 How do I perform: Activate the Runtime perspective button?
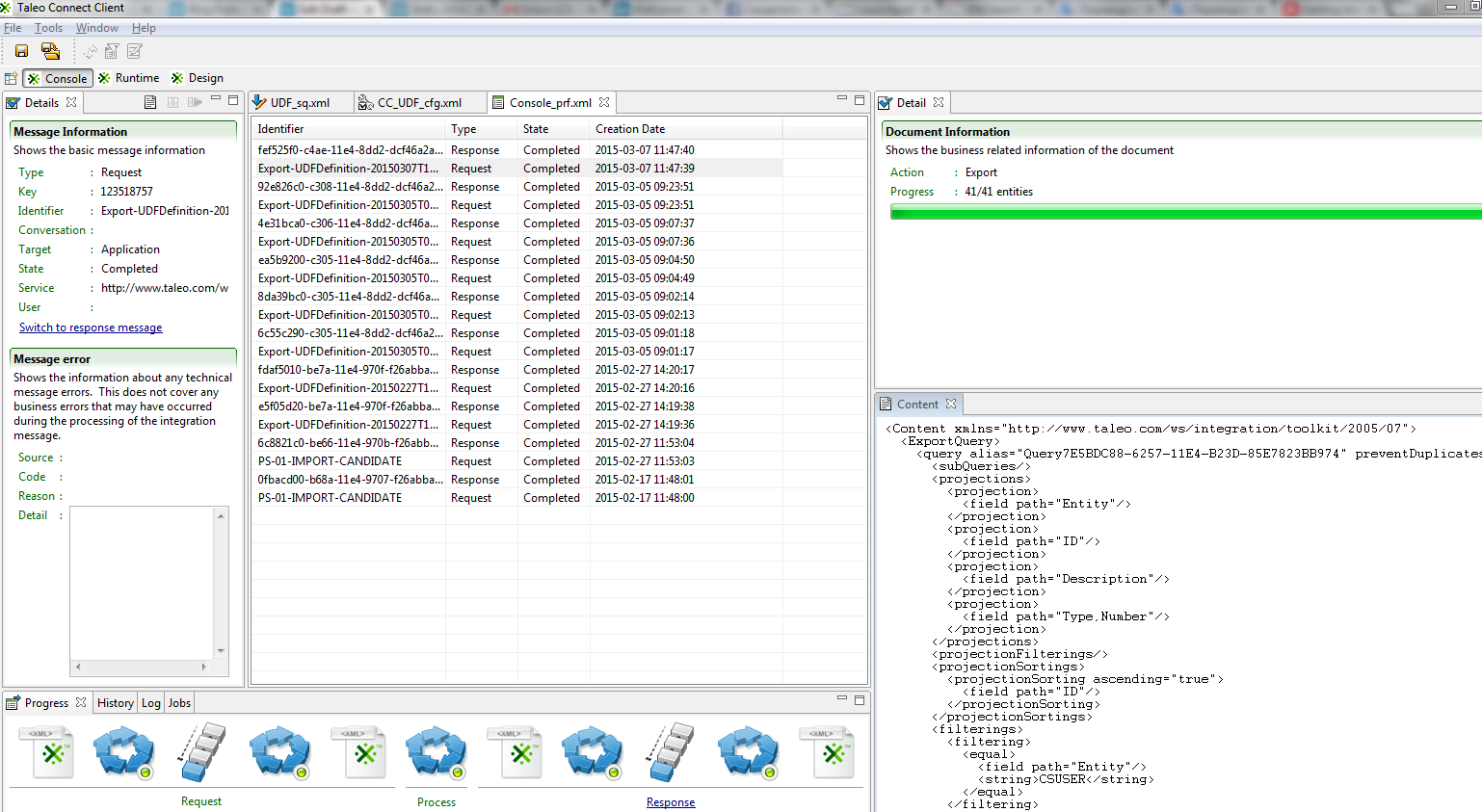pos(129,78)
